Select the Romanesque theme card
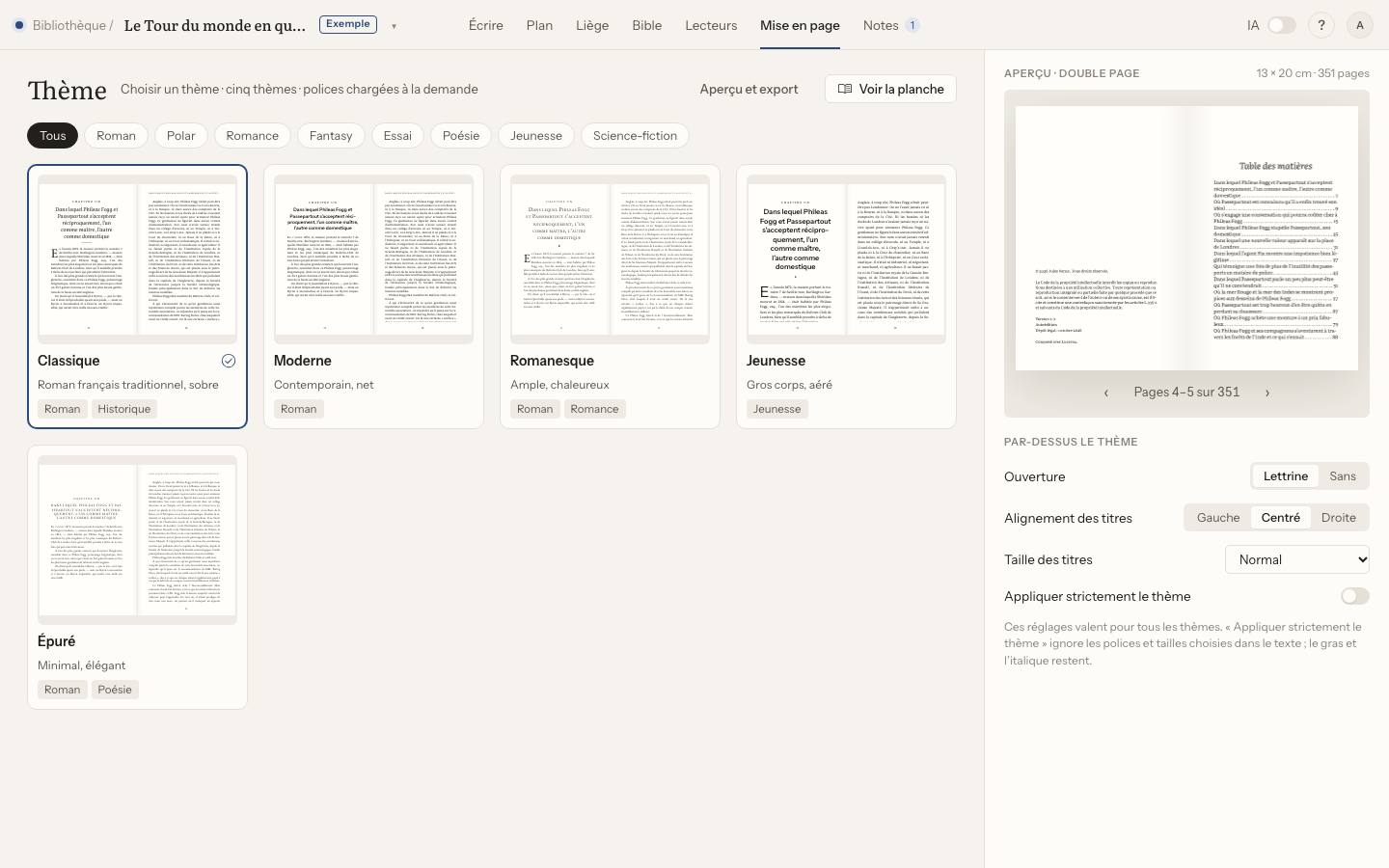 (x=610, y=296)
